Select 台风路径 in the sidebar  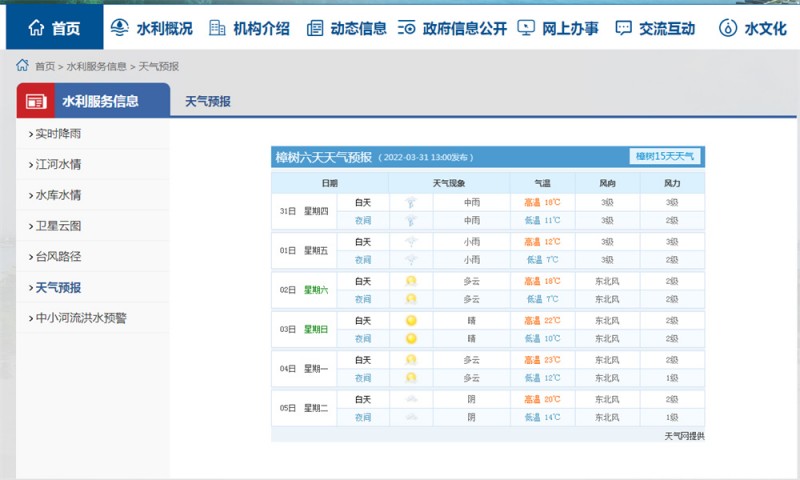click(x=58, y=257)
